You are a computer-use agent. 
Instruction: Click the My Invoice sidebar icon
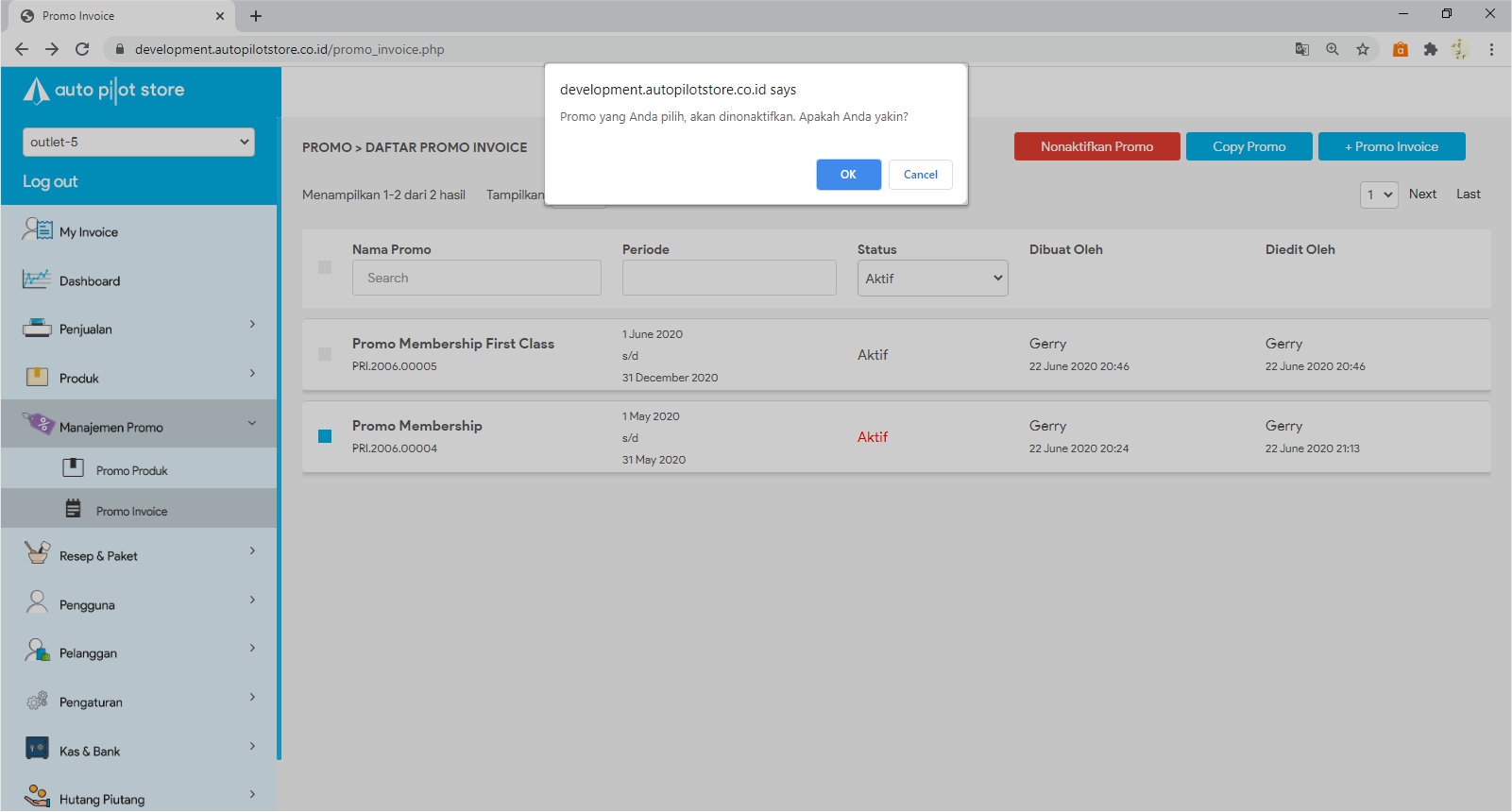(x=38, y=229)
